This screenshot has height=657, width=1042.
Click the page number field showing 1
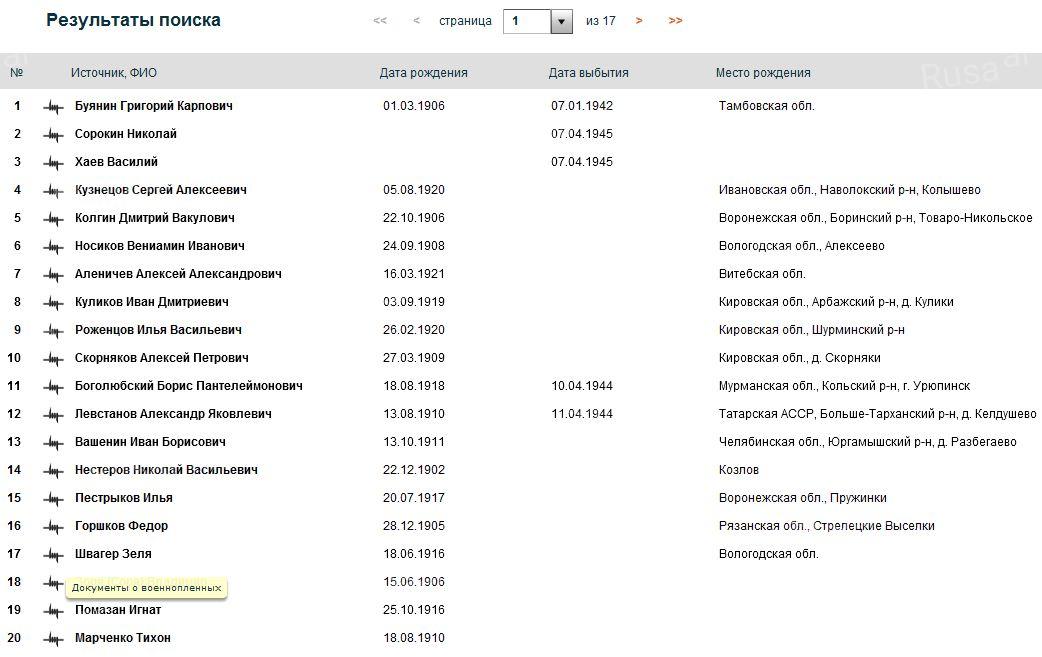click(526, 21)
